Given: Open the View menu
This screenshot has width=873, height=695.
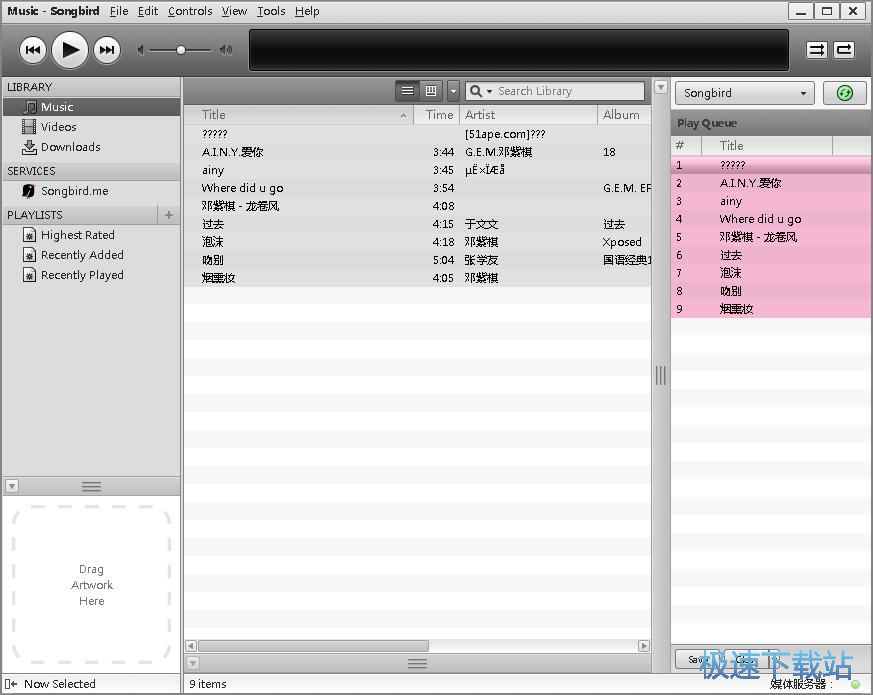Looking at the screenshot, I should point(234,11).
